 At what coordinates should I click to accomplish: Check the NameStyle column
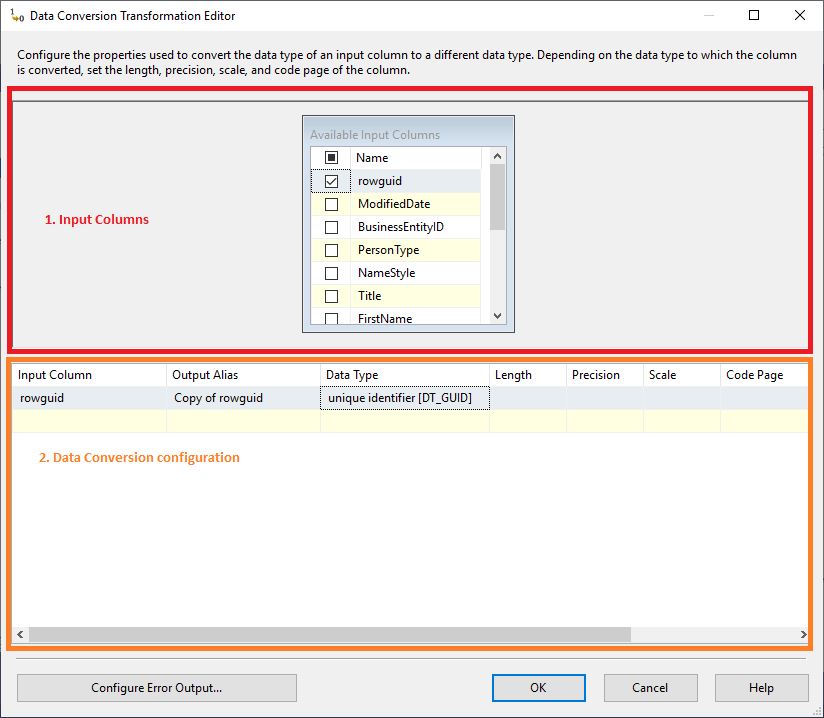click(331, 273)
